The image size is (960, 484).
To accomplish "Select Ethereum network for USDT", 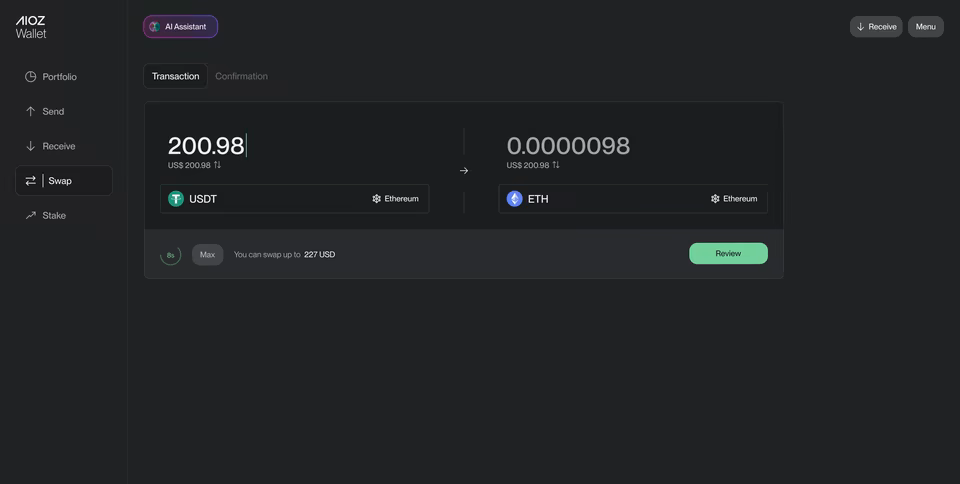I will [x=396, y=199].
